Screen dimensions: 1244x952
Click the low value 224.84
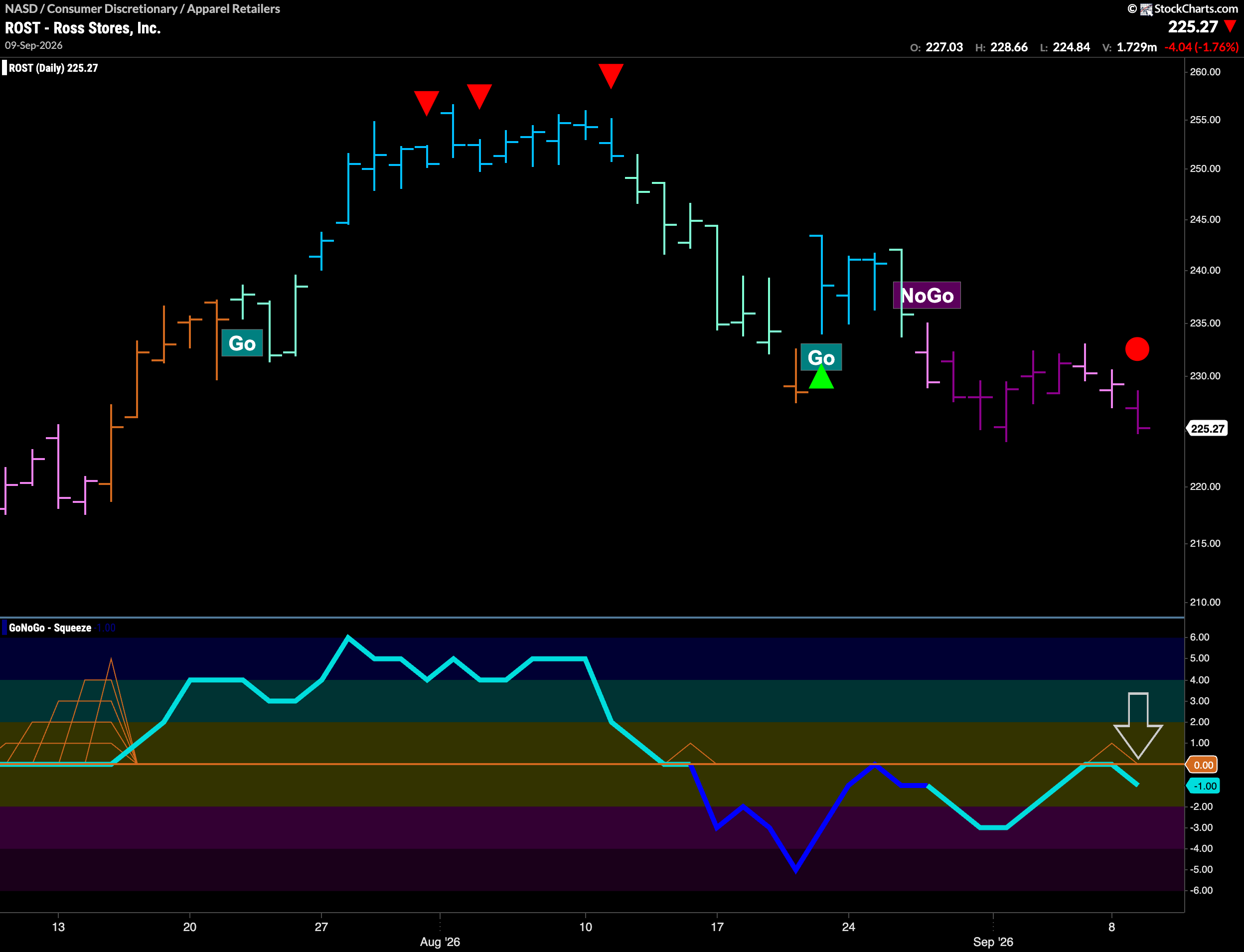[1071, 47]
